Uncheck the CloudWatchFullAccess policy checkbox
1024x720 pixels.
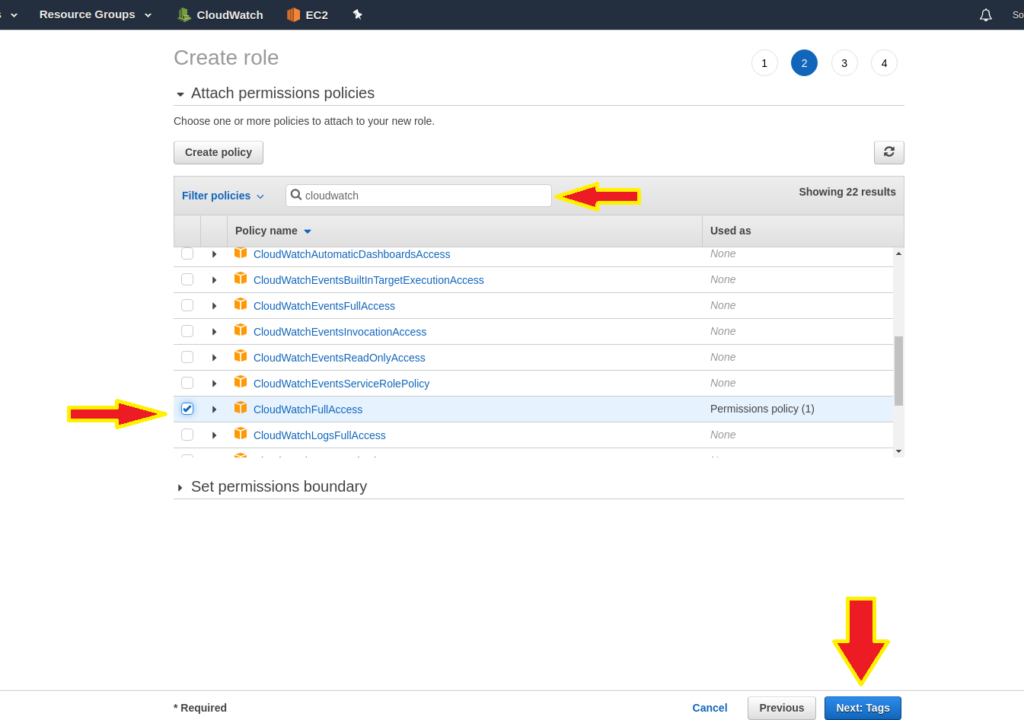click(187, 409)
